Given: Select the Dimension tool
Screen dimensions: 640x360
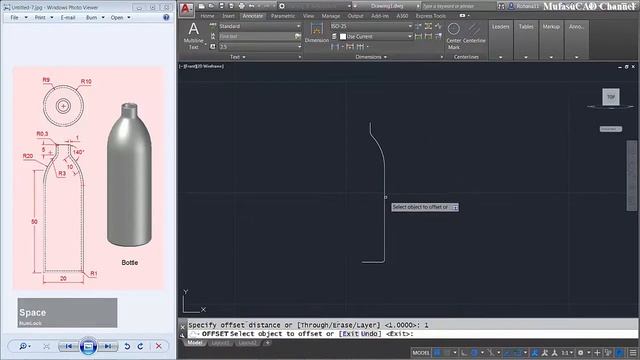Looking at the screenshot, I should 316,33.
